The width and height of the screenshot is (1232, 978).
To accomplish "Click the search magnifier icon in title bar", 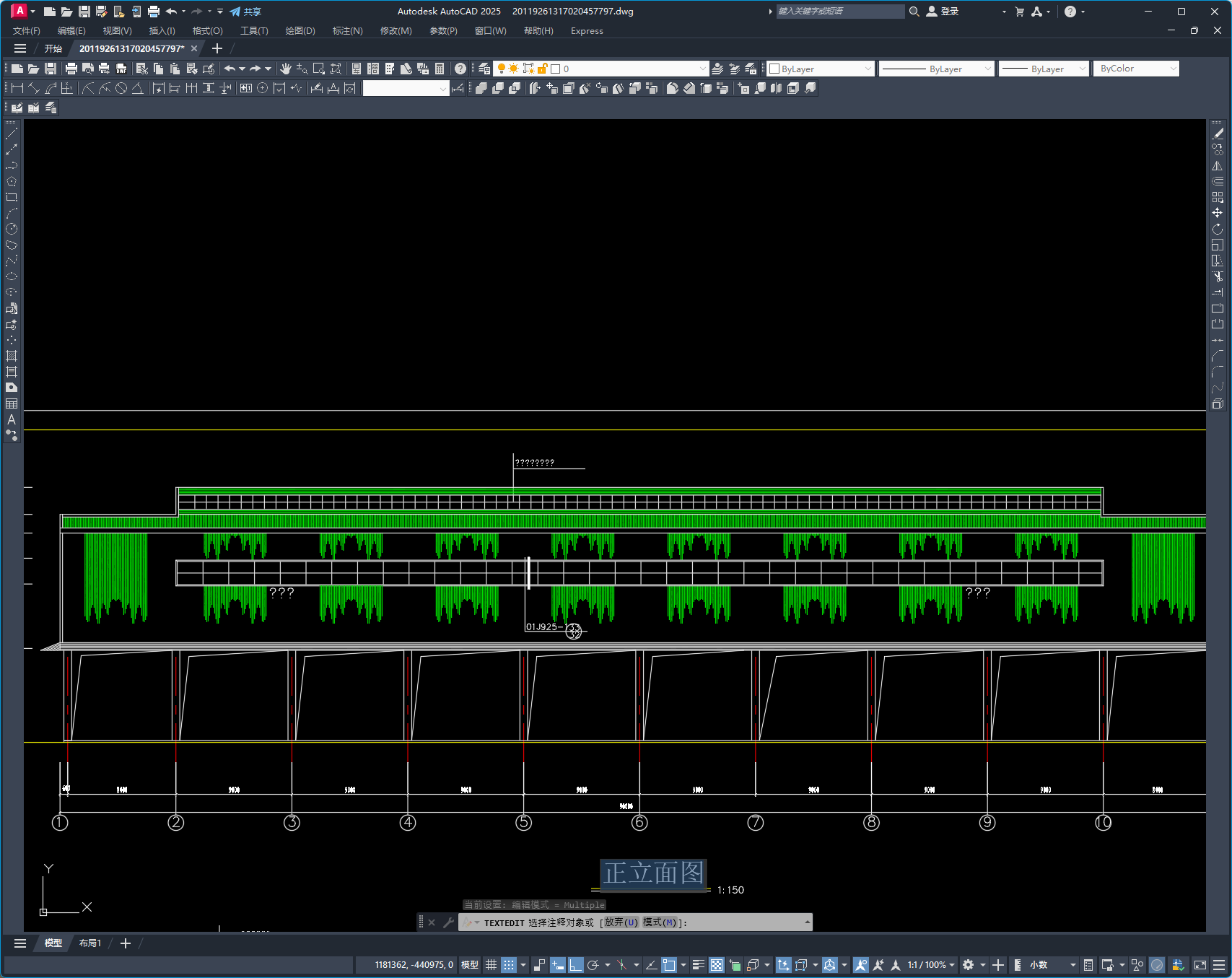I will 914,12.
